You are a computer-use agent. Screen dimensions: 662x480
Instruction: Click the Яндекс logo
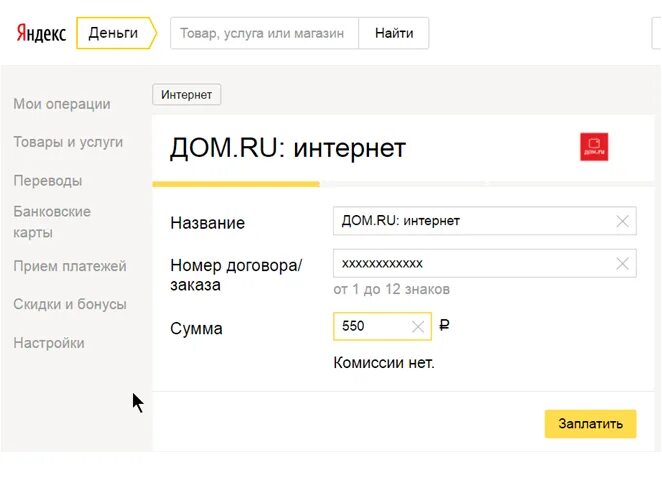(x=41, y=33)
